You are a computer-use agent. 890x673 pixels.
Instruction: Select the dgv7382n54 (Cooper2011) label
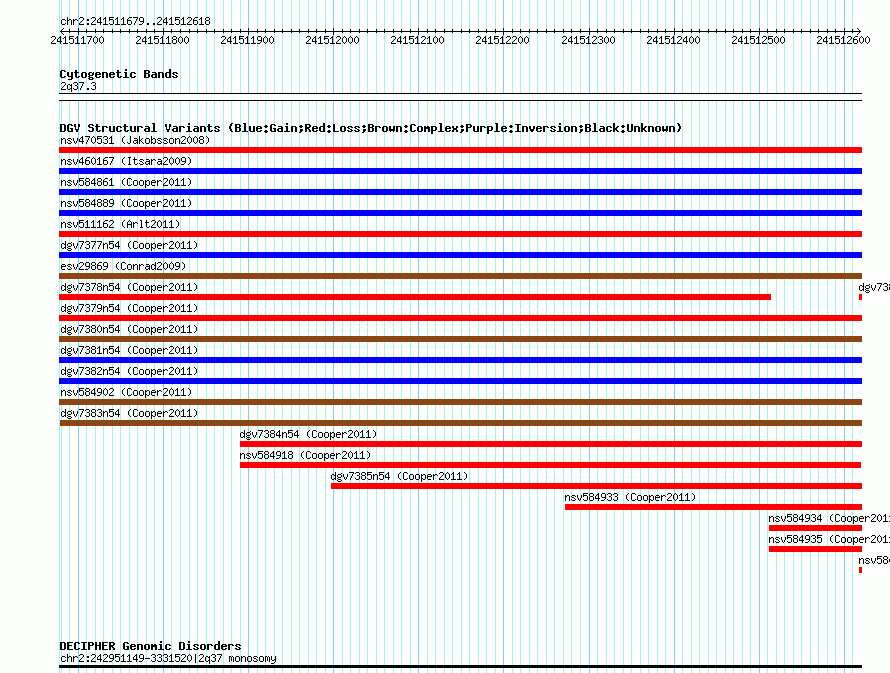pos(129,371)
